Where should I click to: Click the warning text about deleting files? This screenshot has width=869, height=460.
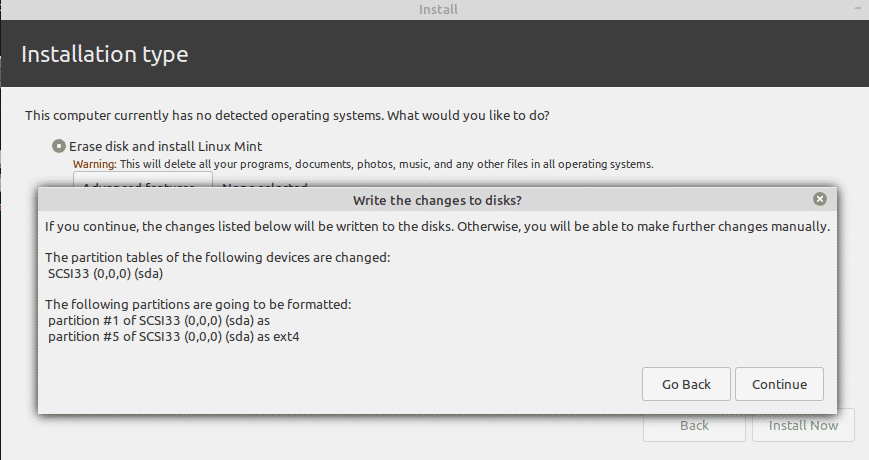pos(362,163)
